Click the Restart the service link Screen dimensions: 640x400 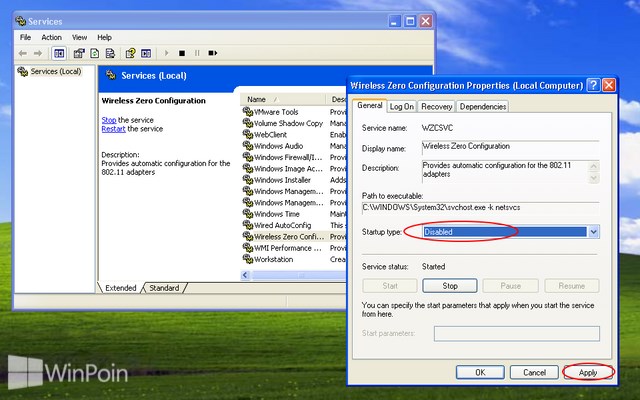pyautogui.click(x=113, y=129)
